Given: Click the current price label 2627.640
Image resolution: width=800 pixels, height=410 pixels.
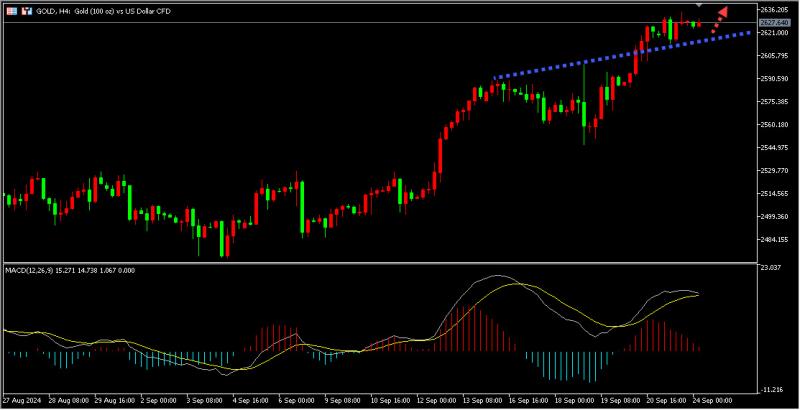Looking at the screenshot, I should click(x=771, y=23).
